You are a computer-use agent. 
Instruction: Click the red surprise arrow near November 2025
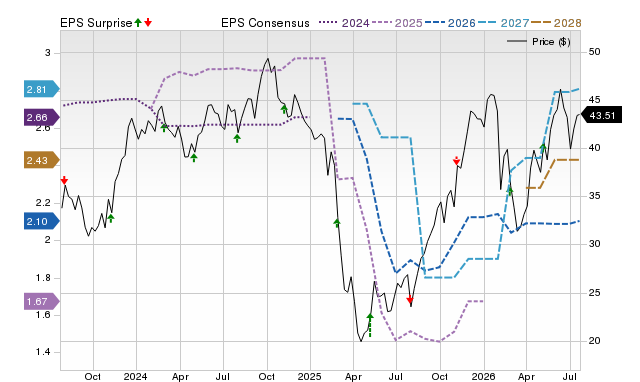point(456,161)
